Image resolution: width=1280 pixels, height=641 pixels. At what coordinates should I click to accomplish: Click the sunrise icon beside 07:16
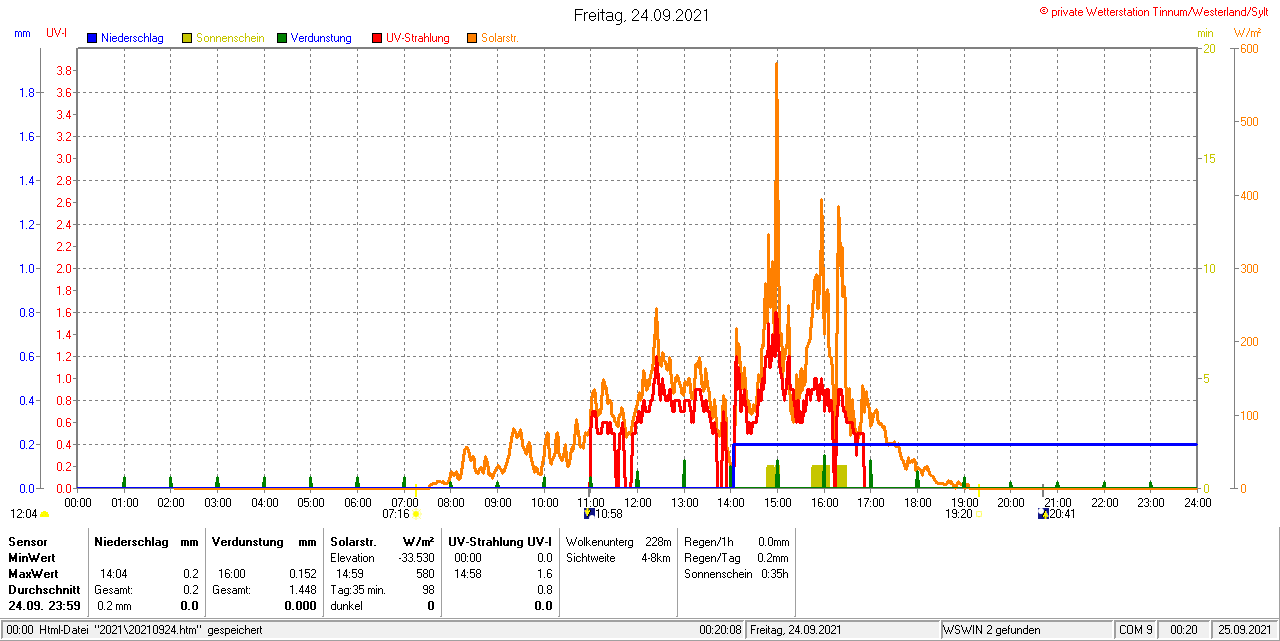[x=416, y=514]
